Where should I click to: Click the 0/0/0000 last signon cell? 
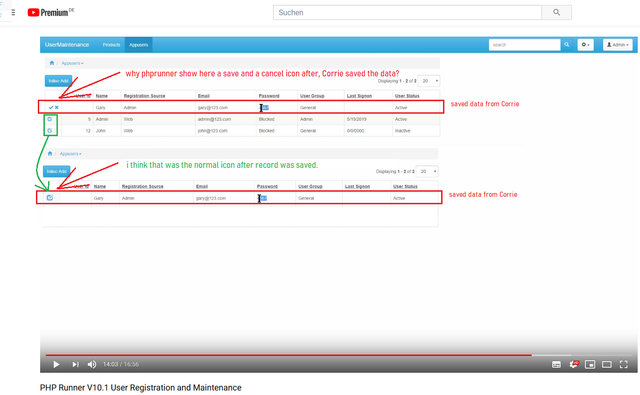(x=355, y=131)
